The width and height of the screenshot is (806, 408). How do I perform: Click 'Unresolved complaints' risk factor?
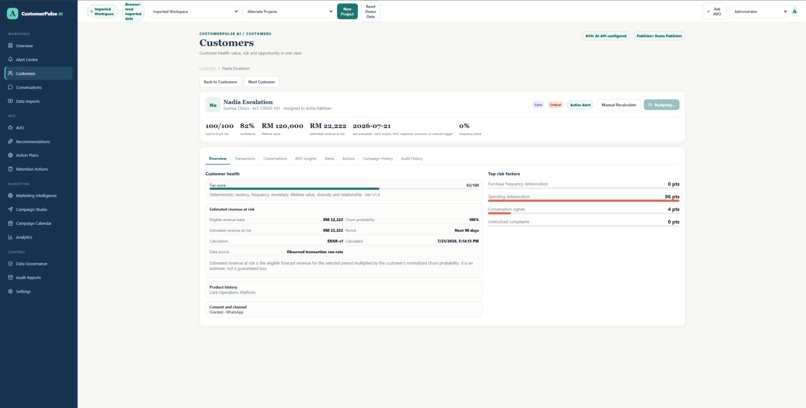click(508, 222)
